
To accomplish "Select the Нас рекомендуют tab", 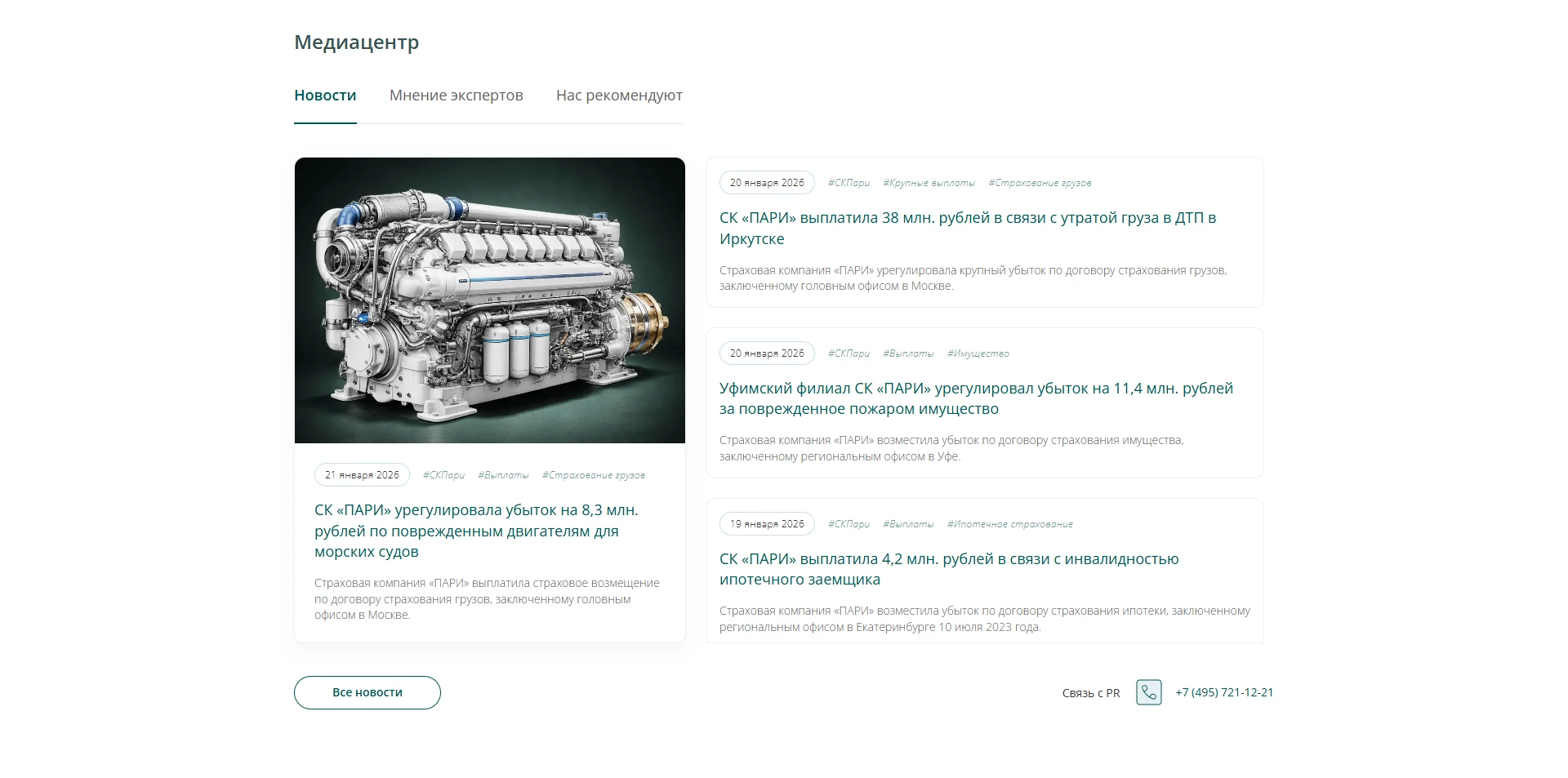I will pyautogui.click(x=619, y=96).
